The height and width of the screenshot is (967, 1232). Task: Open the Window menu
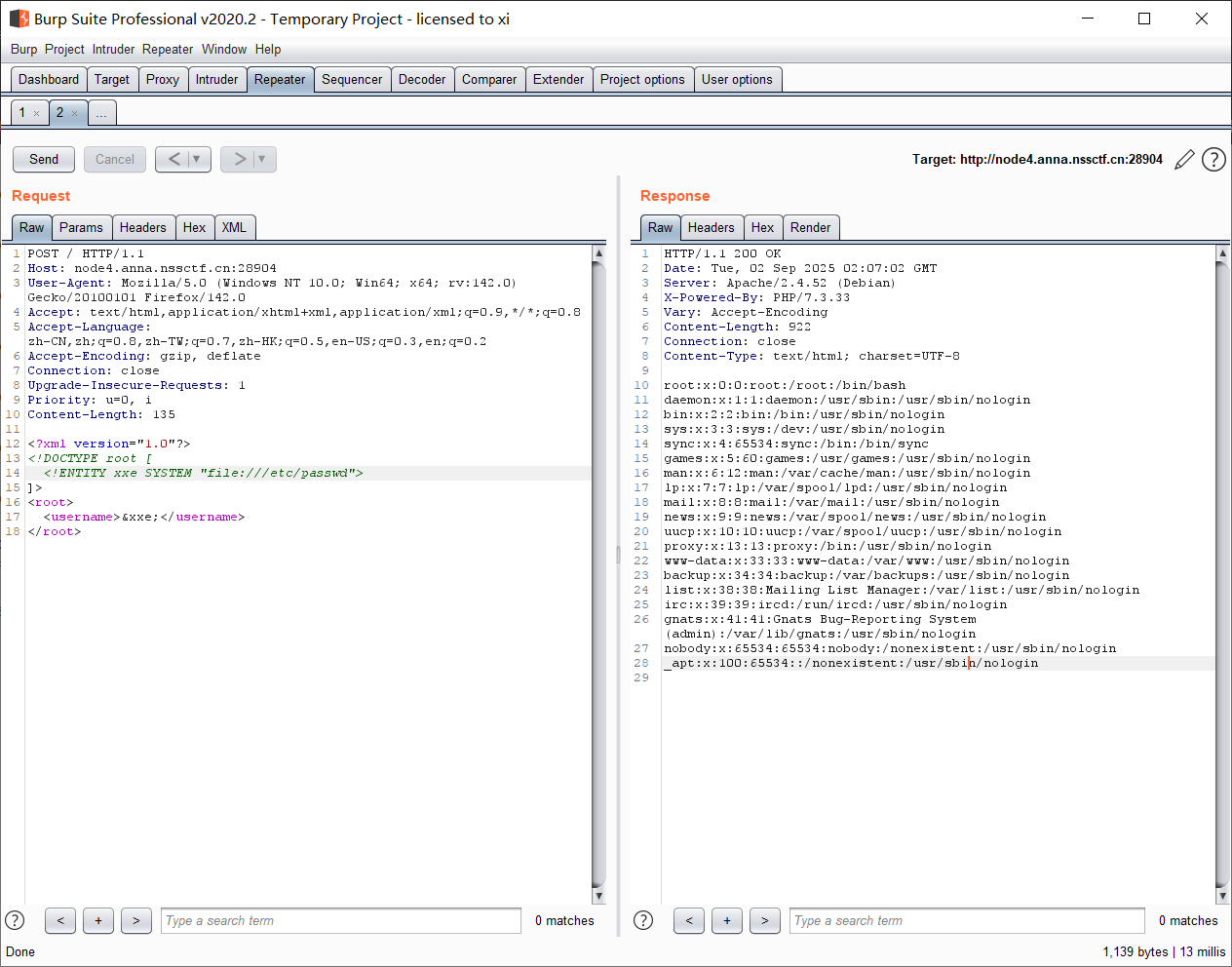pyautogui.click(x=224, y=49)
